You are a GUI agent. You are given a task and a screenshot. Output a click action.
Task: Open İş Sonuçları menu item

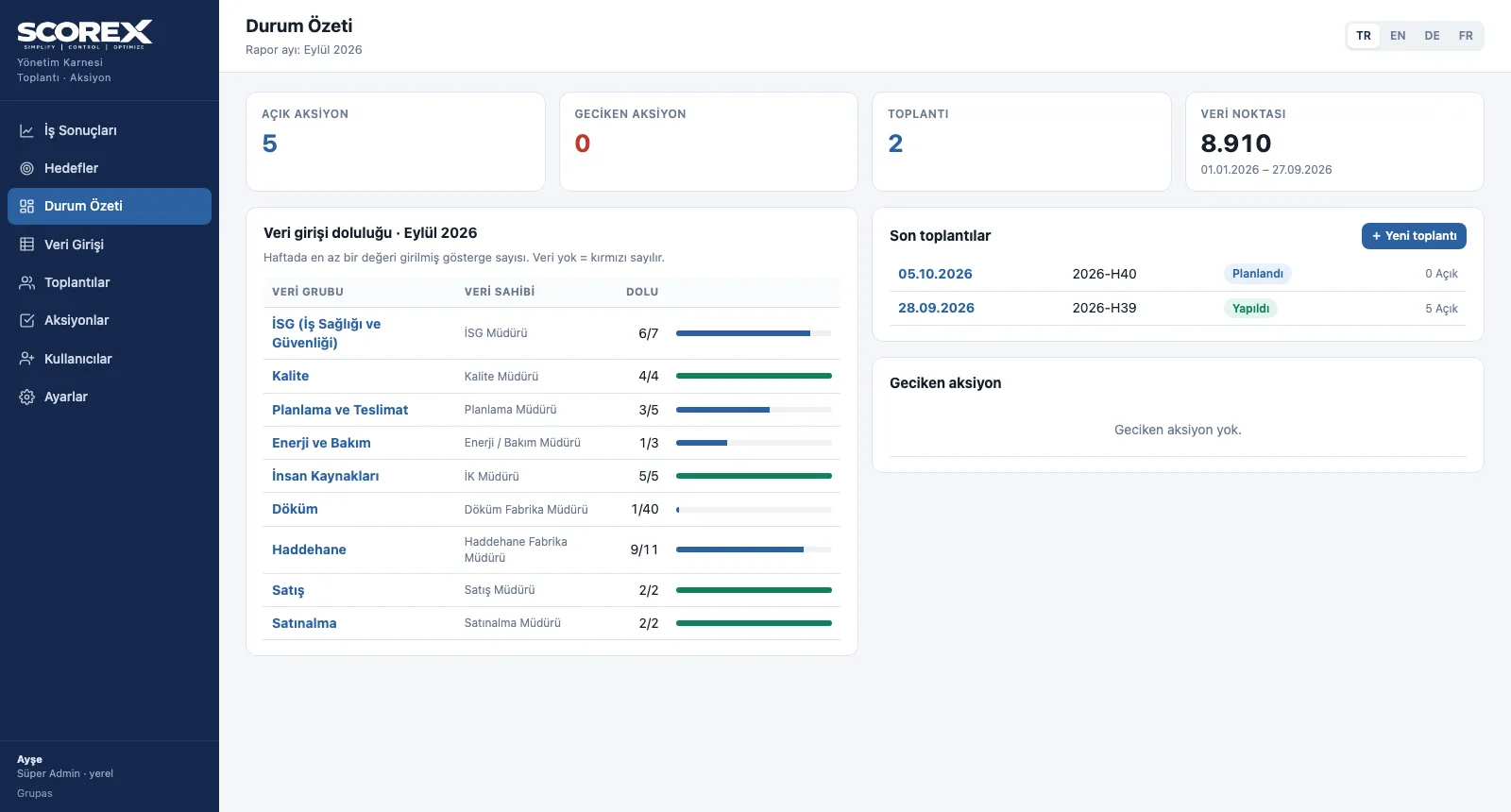coord(110,130)
